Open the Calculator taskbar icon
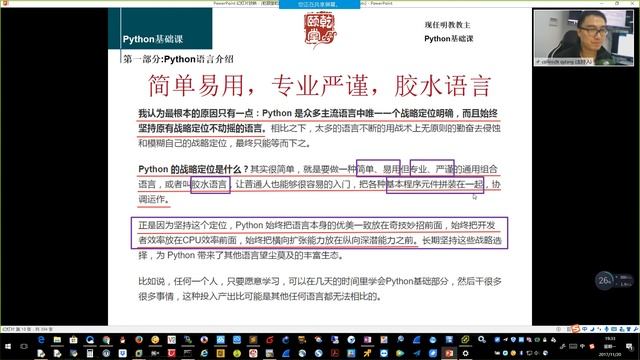Viewport: 640px width, 360px height. [90, 353]
